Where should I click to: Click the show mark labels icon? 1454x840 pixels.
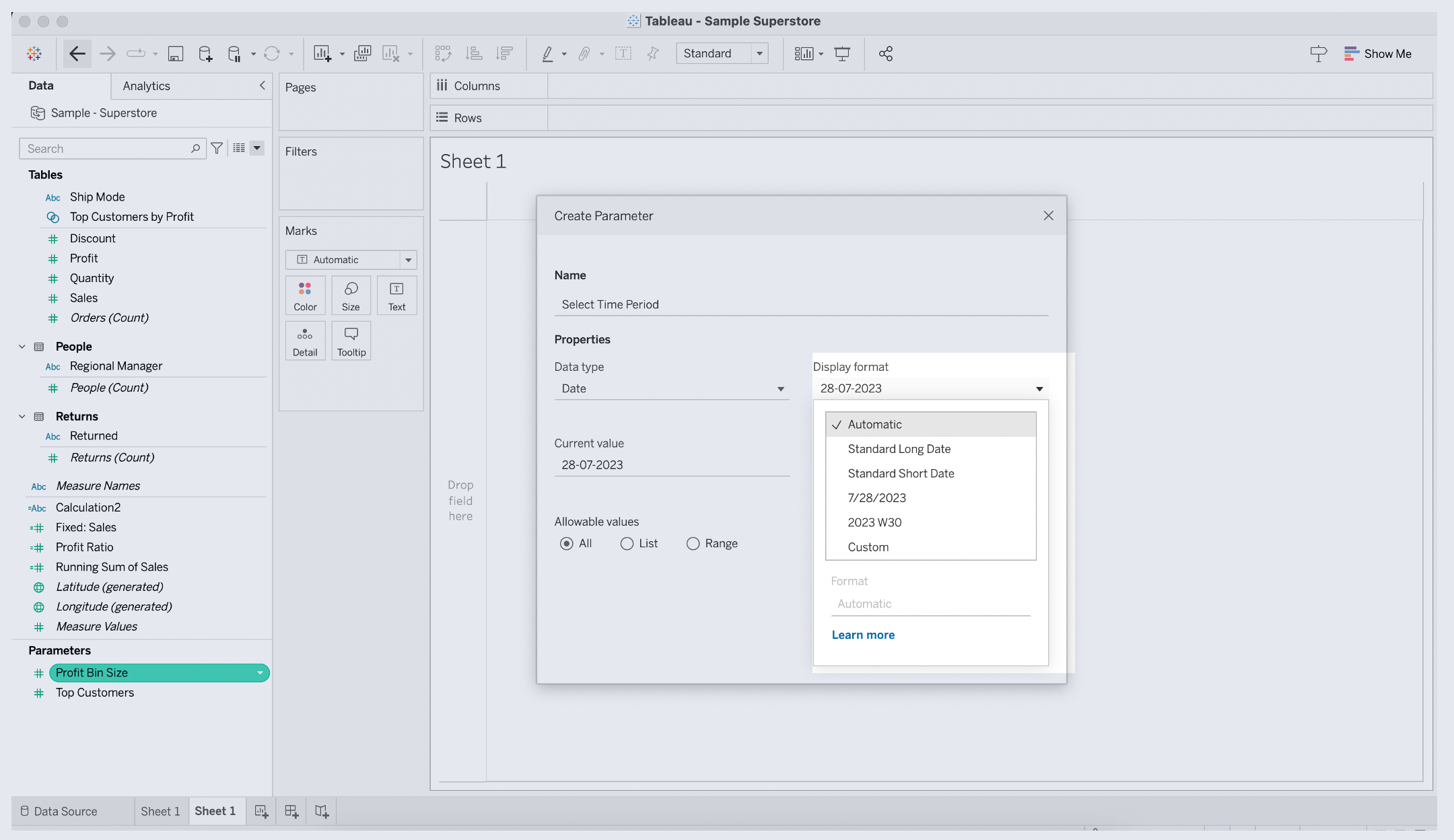[623, 54]
